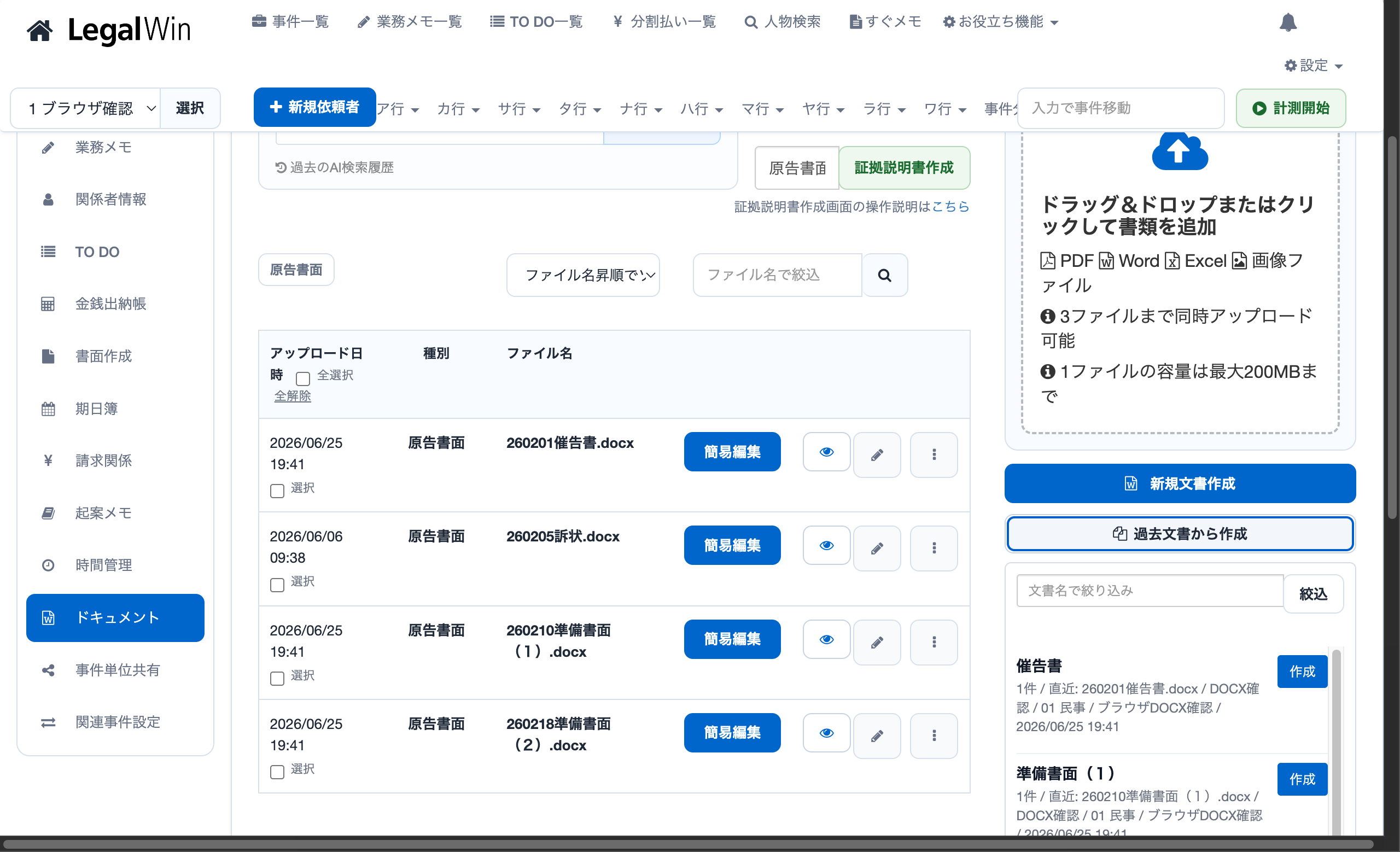Open 書面作成 in the sidebar
This screenshot has width=1400, height=852.
115,356
